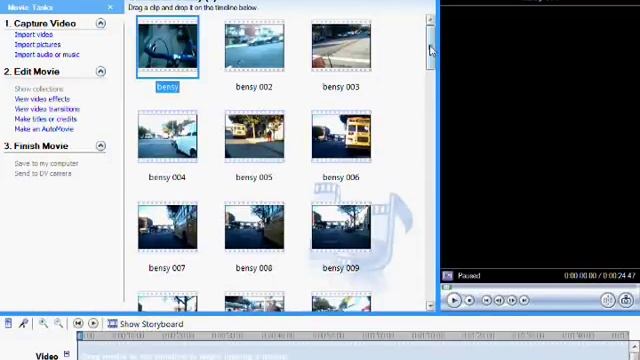Rewind the timeline to start
The width and height of the screenshot is (640, 360).
click(x=78, y=324)
